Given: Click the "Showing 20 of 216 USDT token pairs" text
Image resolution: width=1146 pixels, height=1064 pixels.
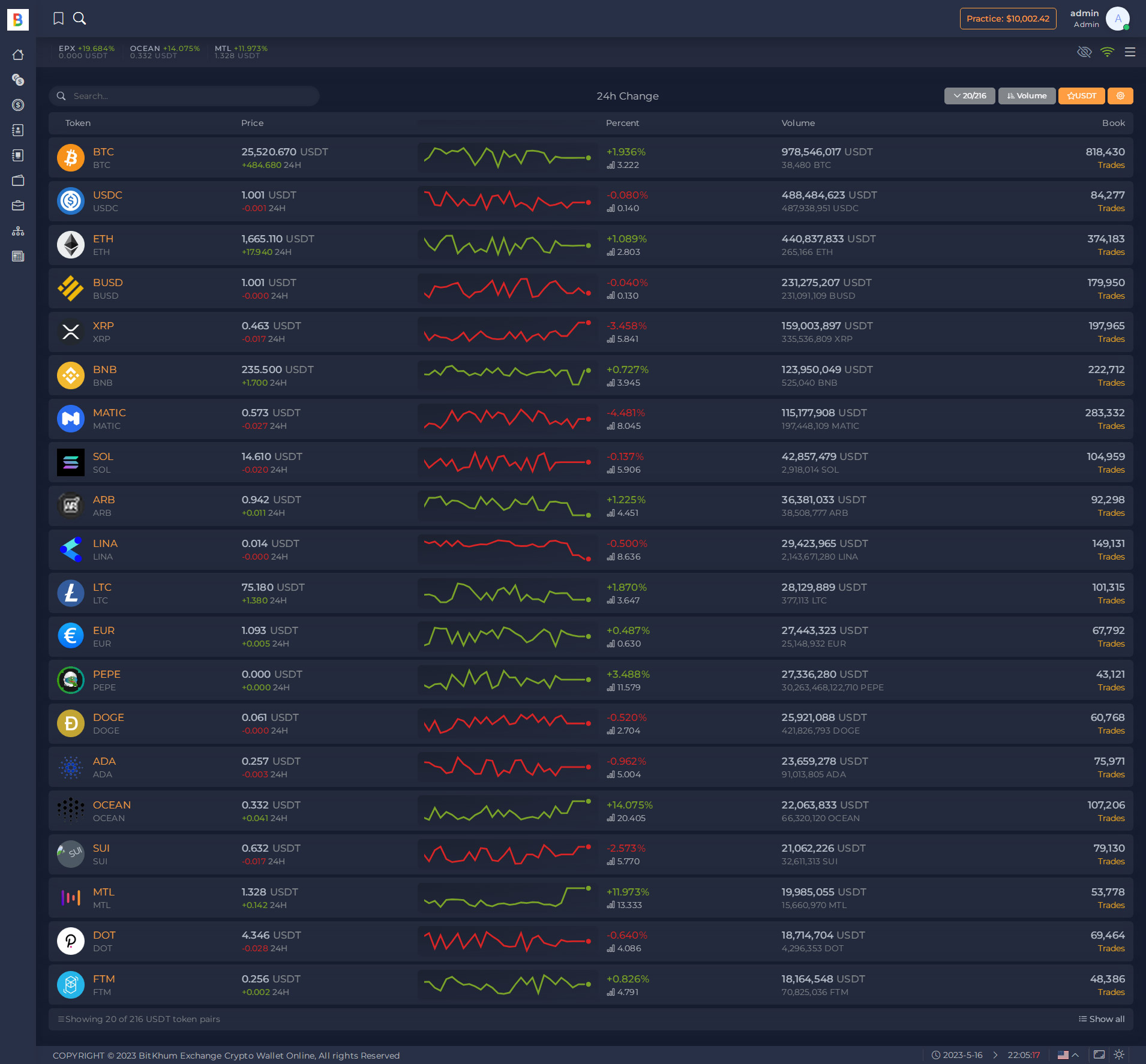Looking at the screenshot, I should click(142, 1019).
